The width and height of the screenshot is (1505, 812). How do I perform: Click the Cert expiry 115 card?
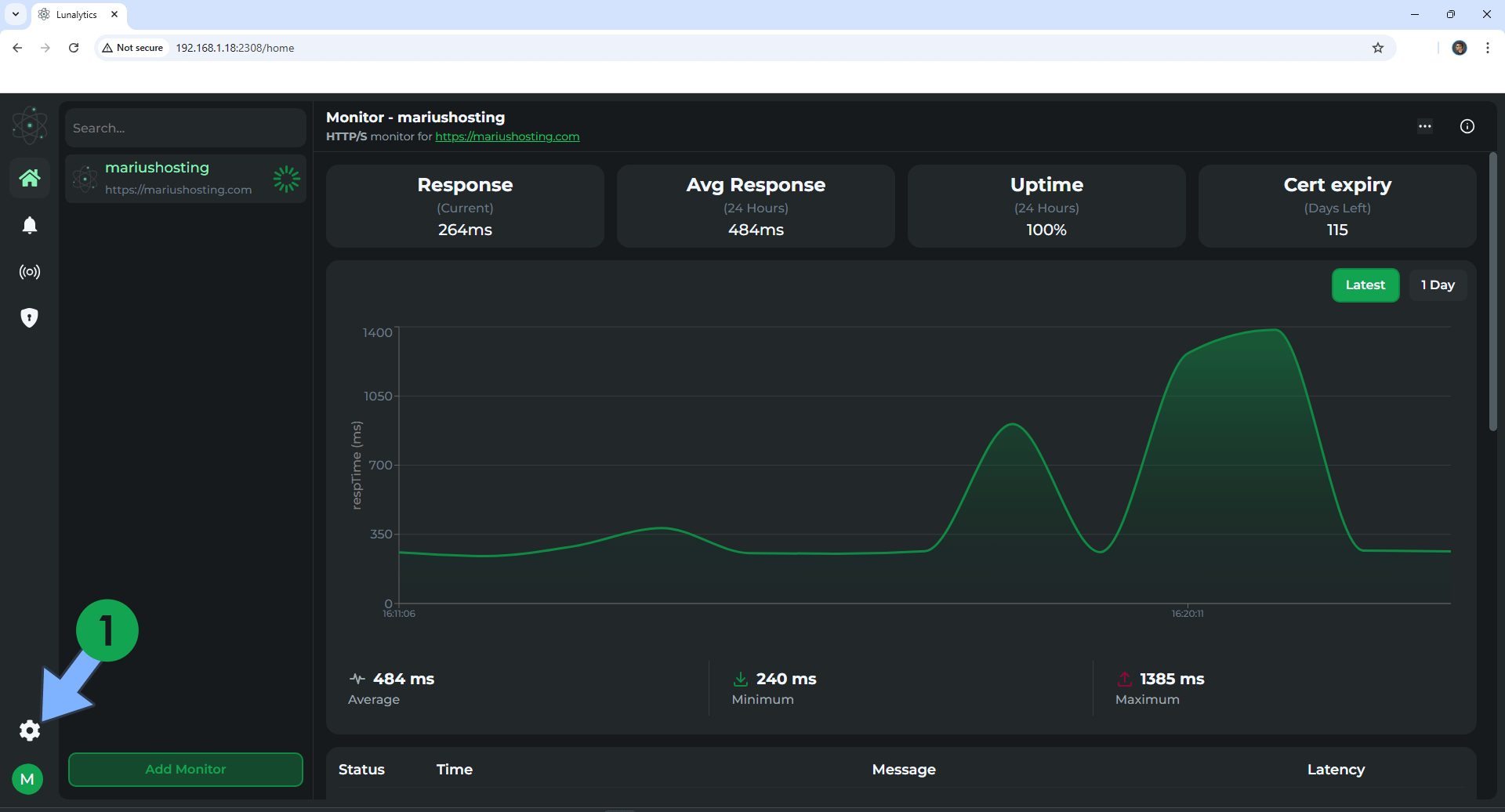point(1337,206)
